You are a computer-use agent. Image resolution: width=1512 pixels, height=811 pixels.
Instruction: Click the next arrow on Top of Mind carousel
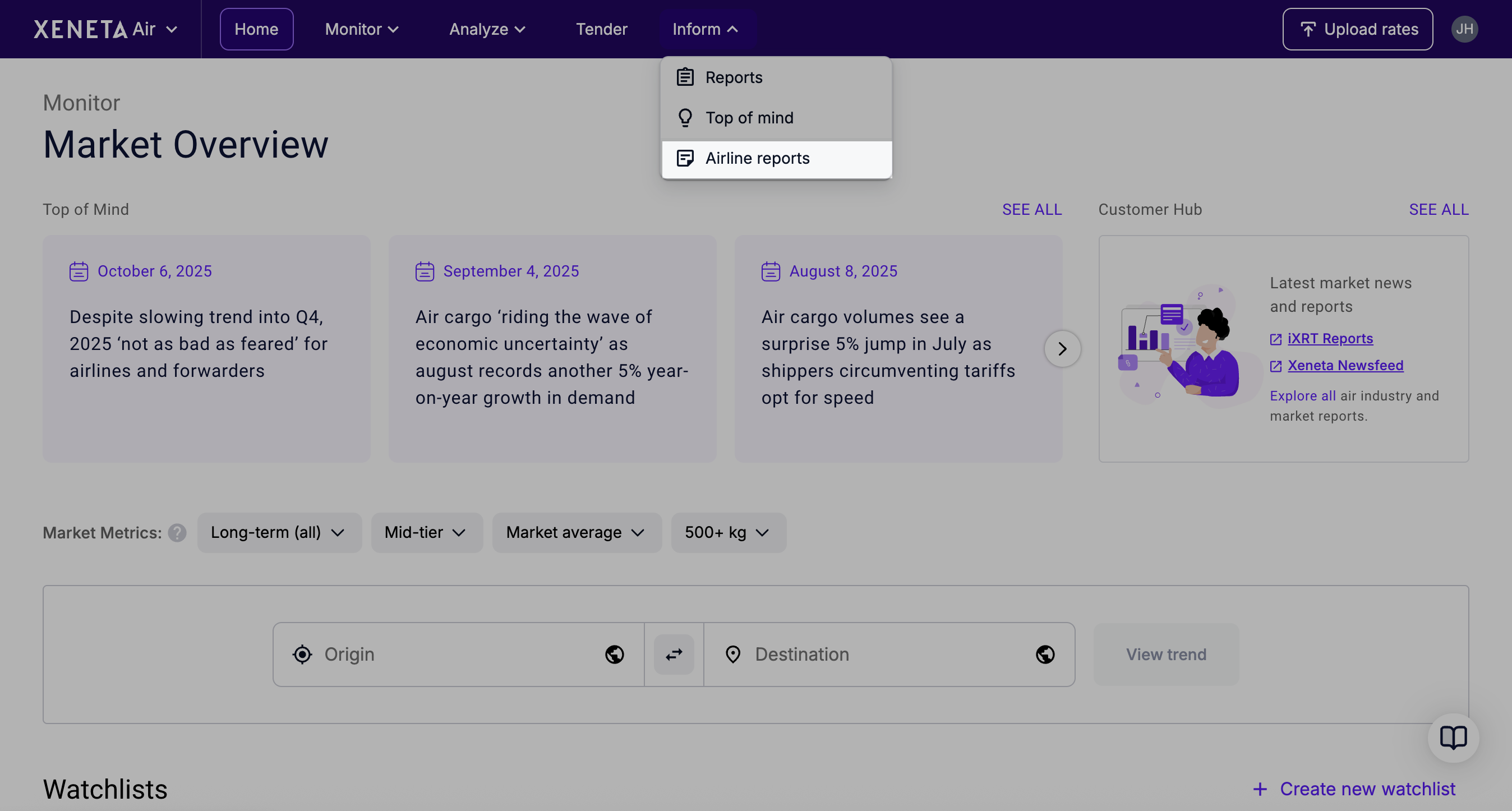coord(1062,349)
